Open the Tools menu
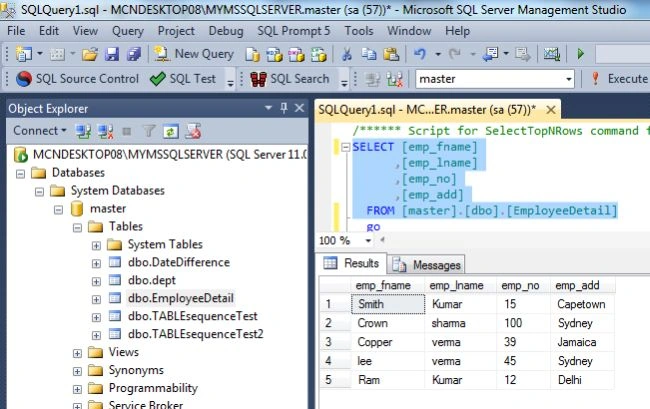Viewport: 650px width, 409px height. pyautogui.click(x=359, y=31)
